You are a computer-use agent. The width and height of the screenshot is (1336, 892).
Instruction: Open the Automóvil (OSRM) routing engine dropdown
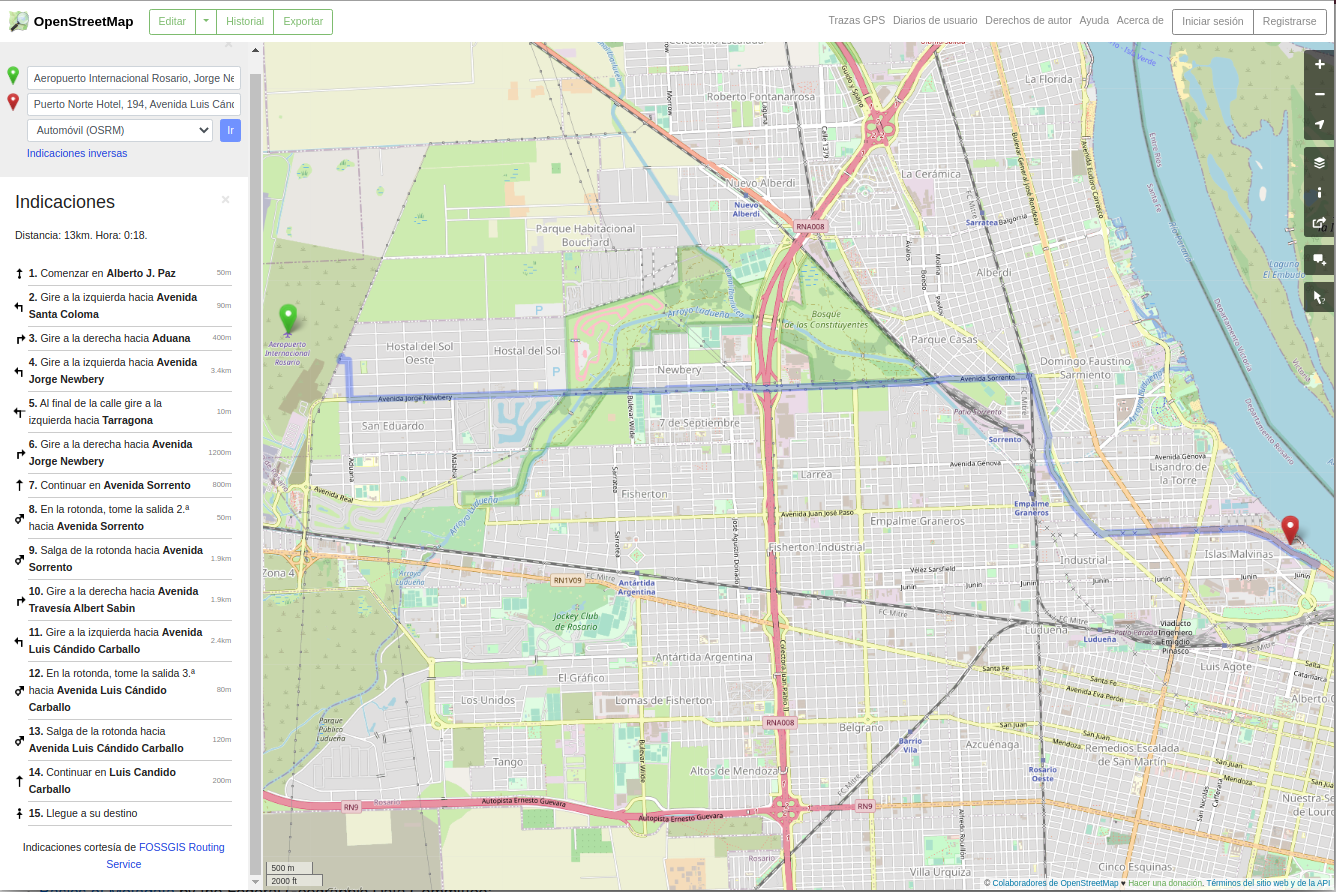pos(120,130)
